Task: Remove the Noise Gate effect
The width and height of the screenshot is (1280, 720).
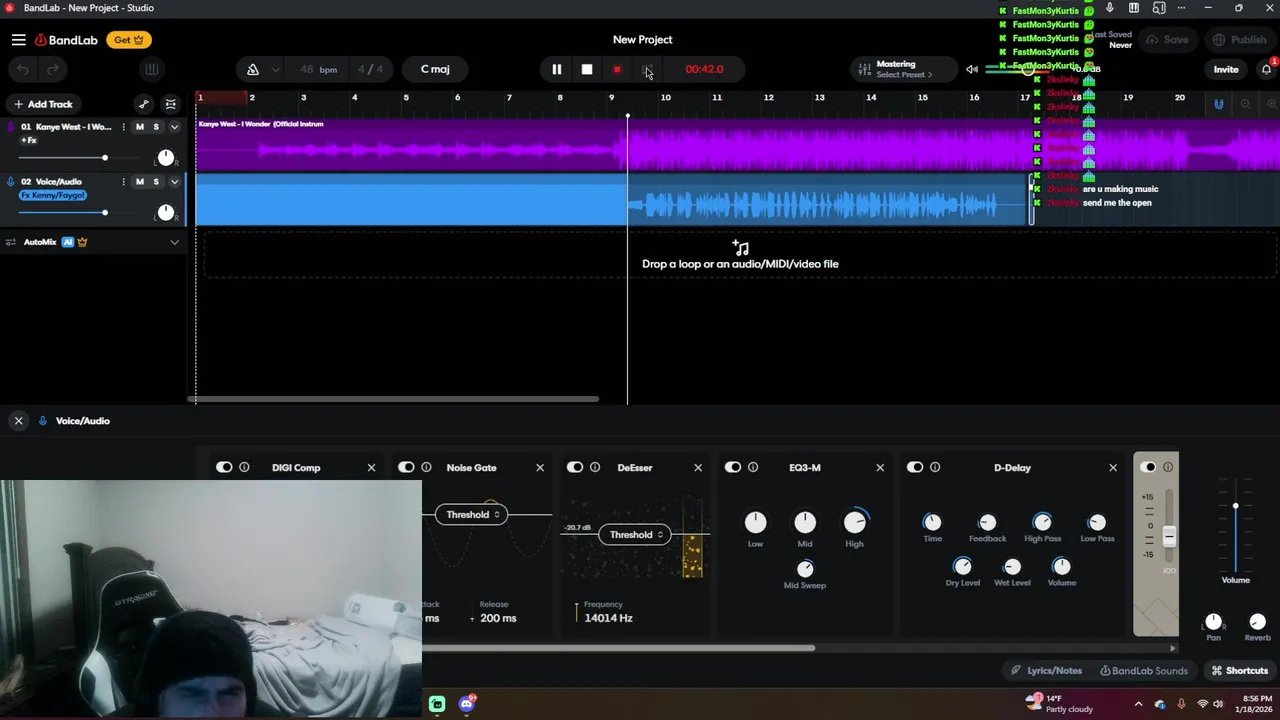Action: point(540,468)
